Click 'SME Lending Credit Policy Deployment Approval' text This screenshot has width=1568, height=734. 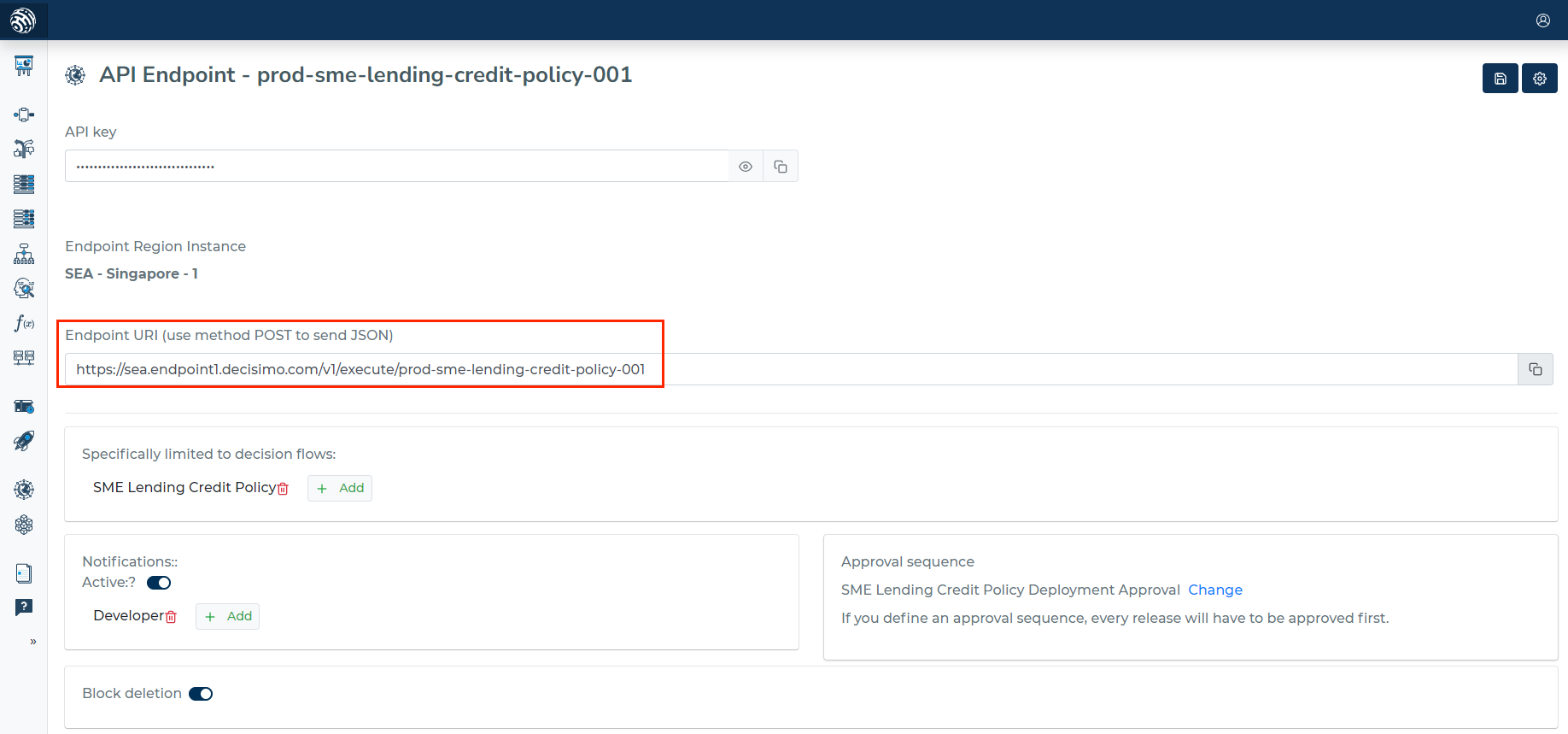pyautogui.click(x=1010, y=590)
